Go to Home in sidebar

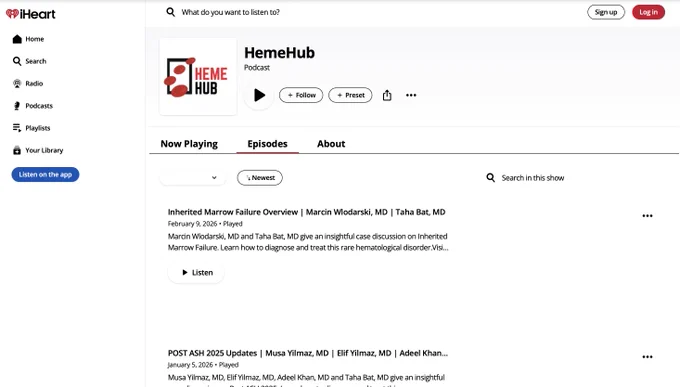pyautogui.click(x=29, y=39)
